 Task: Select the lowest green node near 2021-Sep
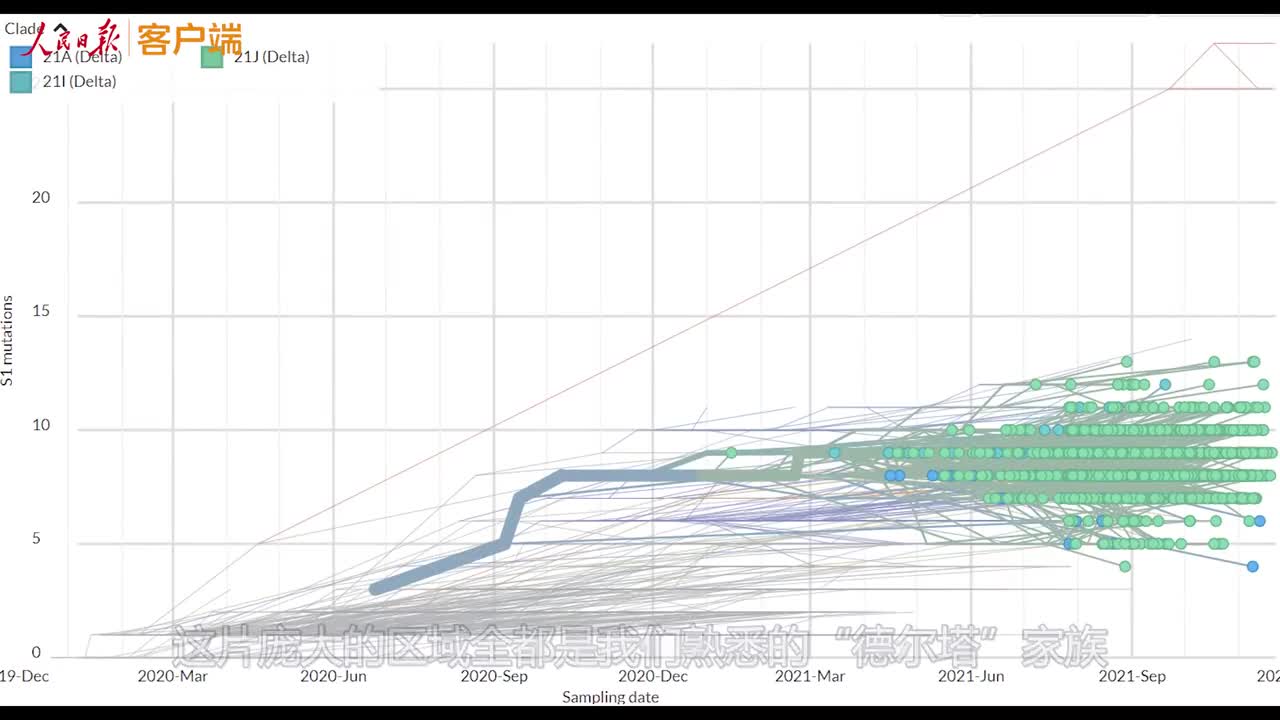[1125, 566]
